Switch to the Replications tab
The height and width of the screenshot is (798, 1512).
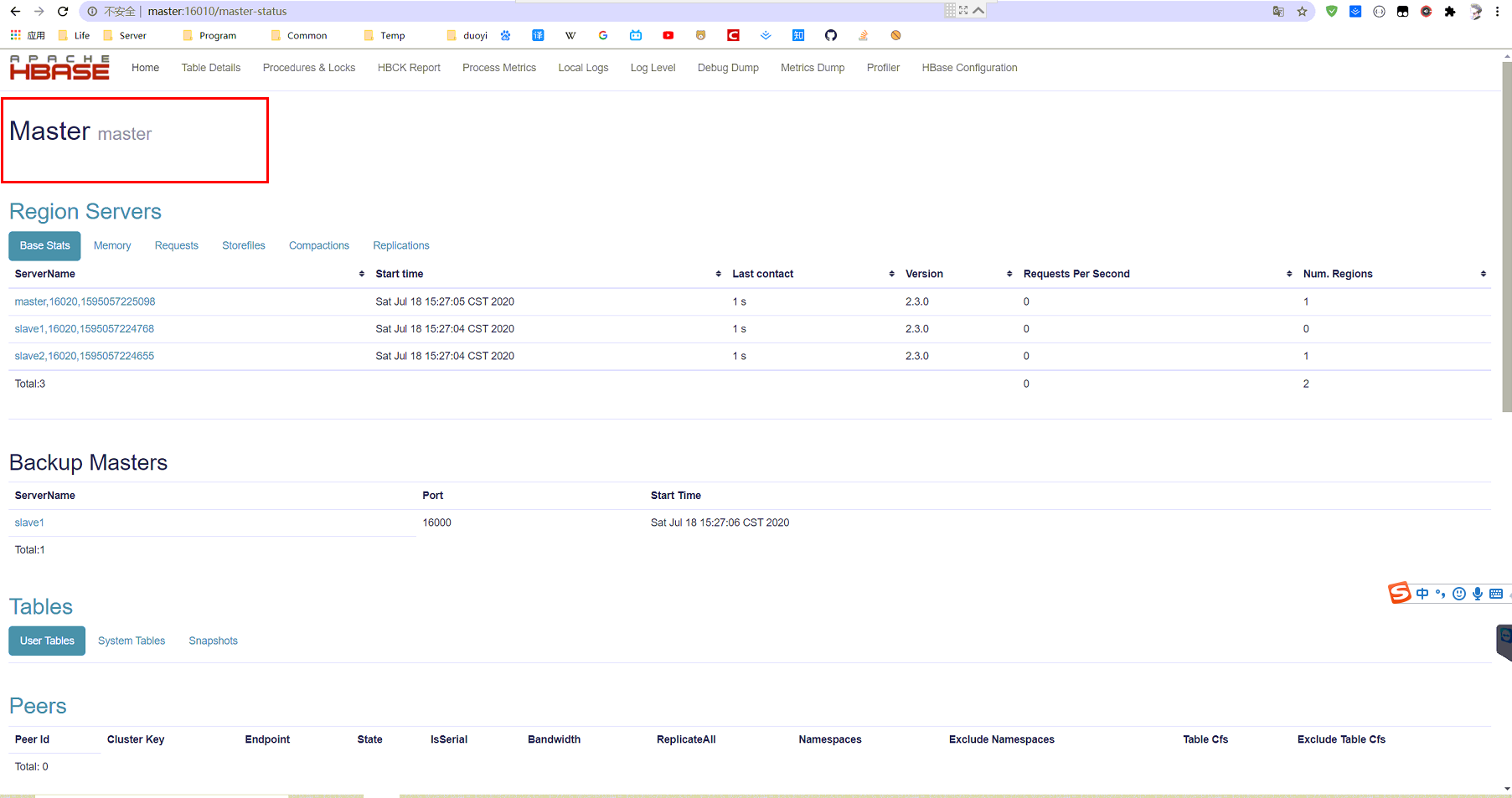[x=401, y=245]
